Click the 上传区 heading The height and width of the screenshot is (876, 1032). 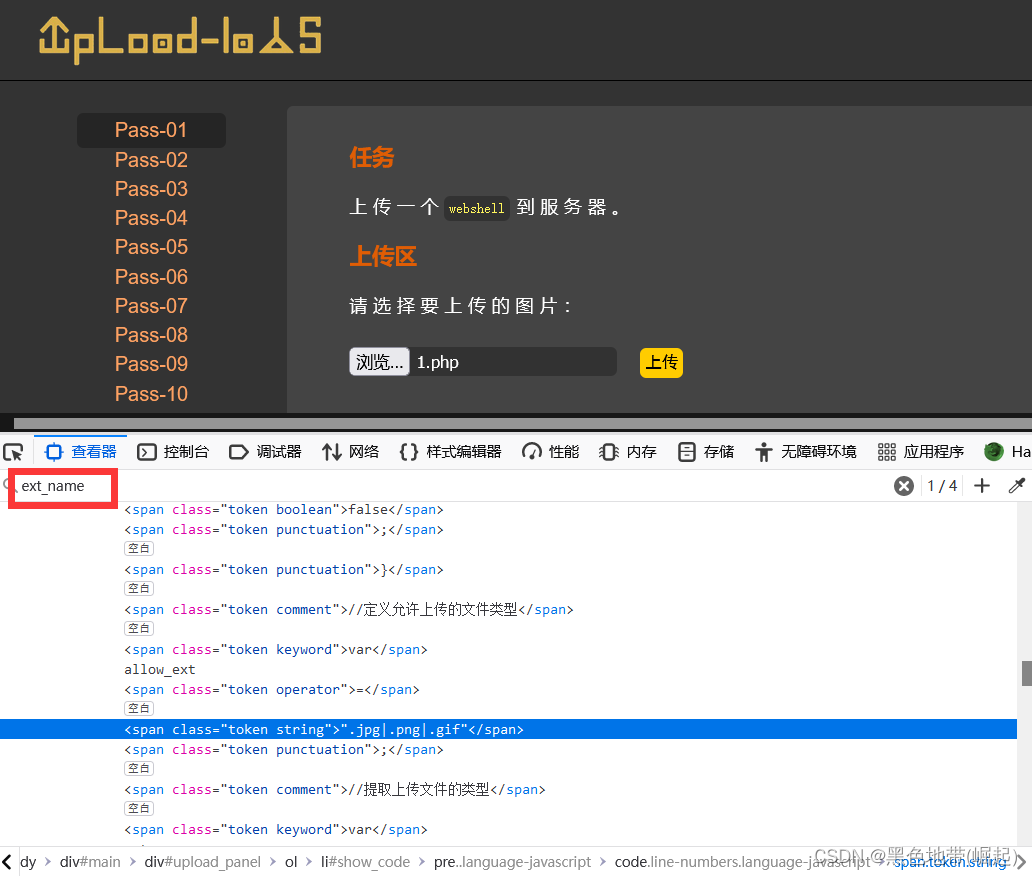pos(383,256)
